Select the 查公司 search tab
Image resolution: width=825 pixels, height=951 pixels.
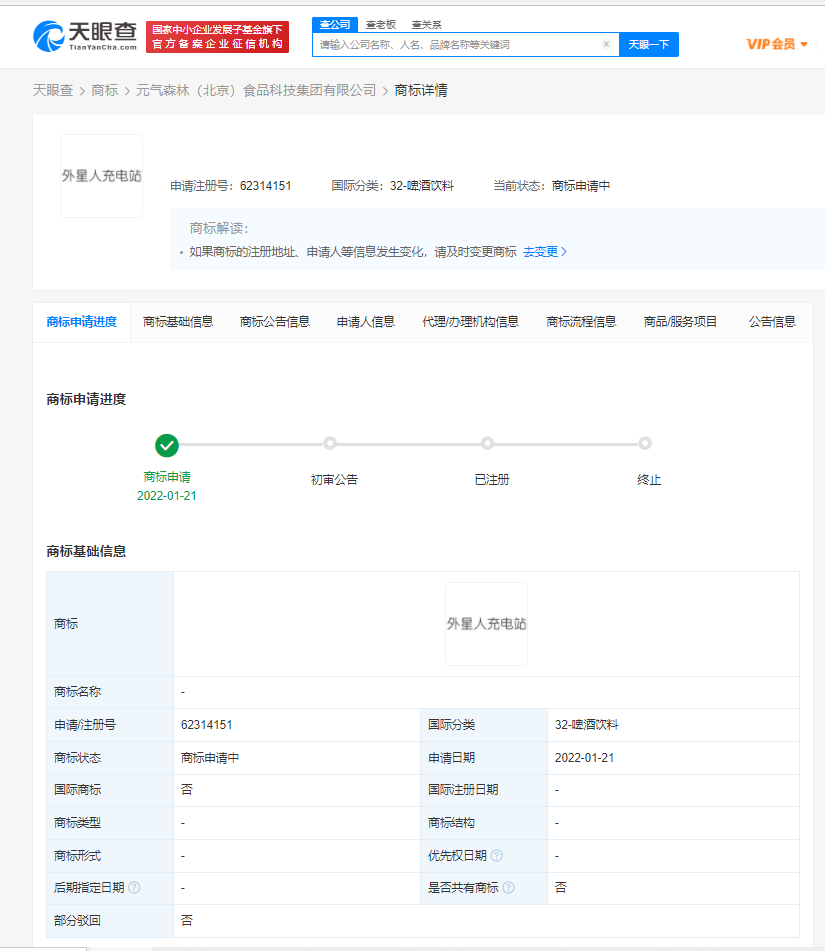(334, 24)
